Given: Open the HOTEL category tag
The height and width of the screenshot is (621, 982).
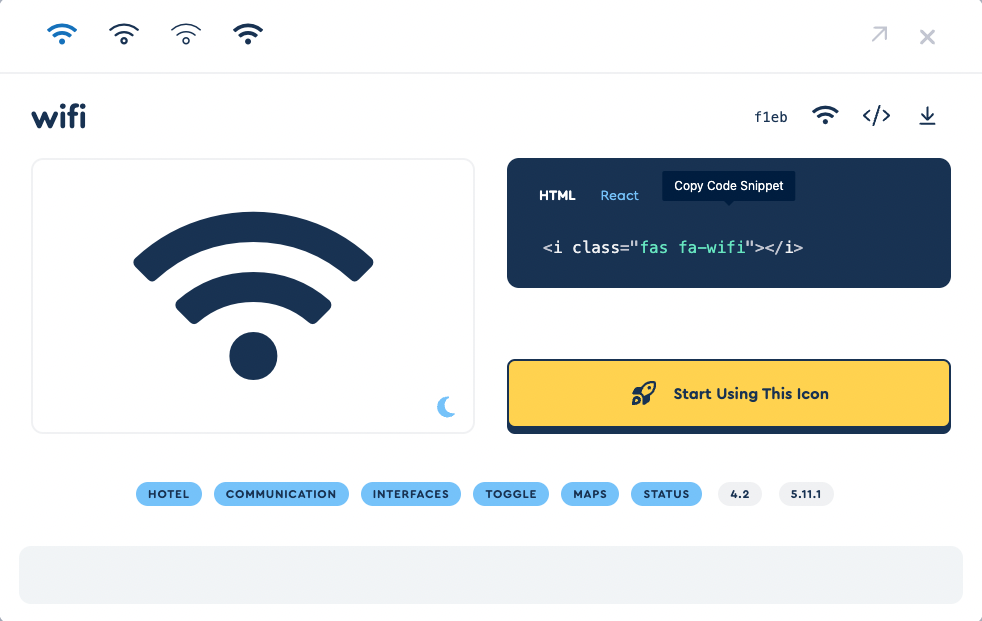Looking at the screenshot, I should tap(168, 494).
